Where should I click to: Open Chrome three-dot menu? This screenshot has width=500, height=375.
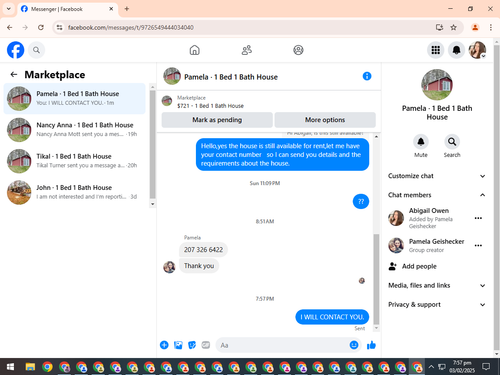[491, 27]
